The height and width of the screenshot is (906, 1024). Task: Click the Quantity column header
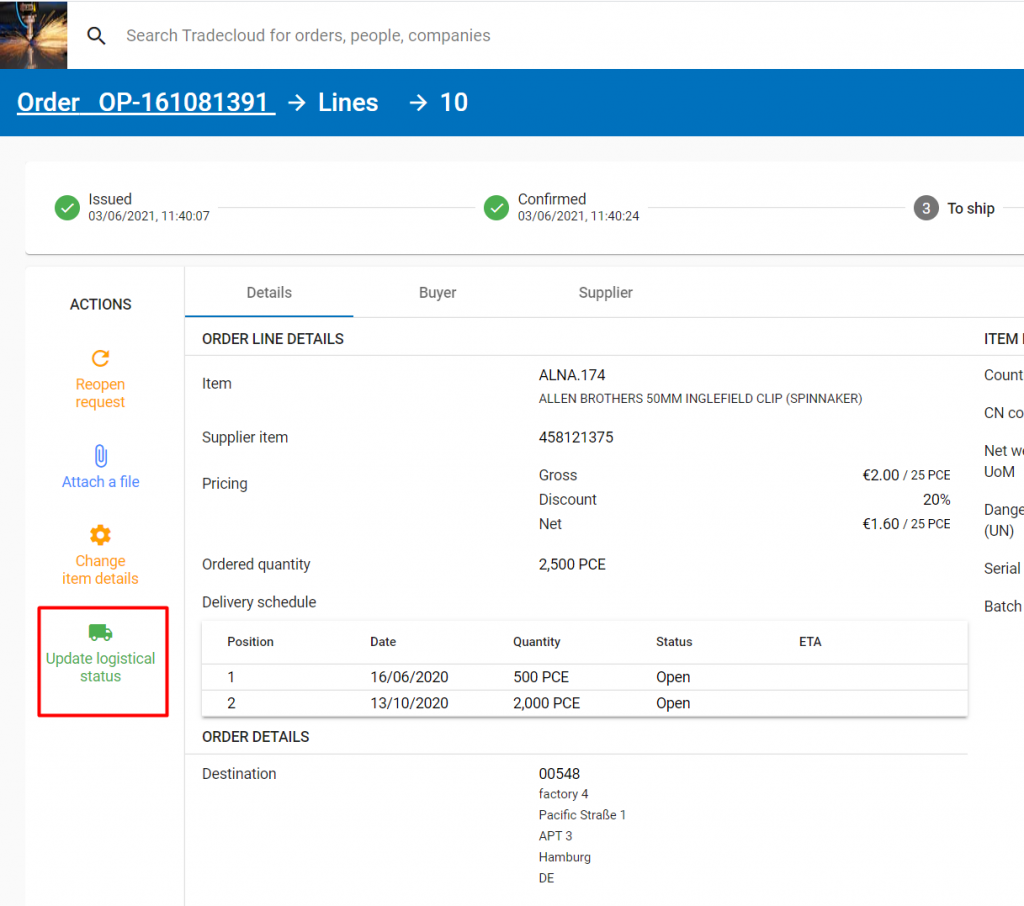point(536,642)
